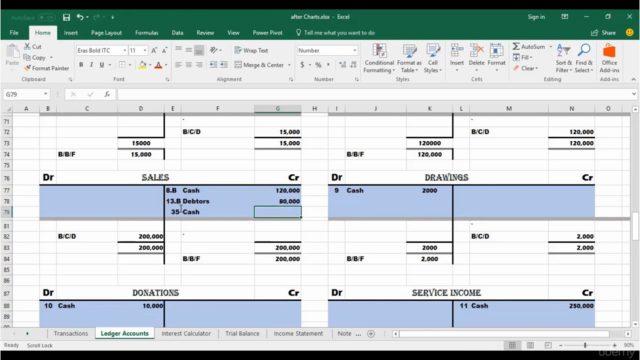Click the Merge & Center button
The width and height of the screenshot is (640, 360).
[260, 65]
